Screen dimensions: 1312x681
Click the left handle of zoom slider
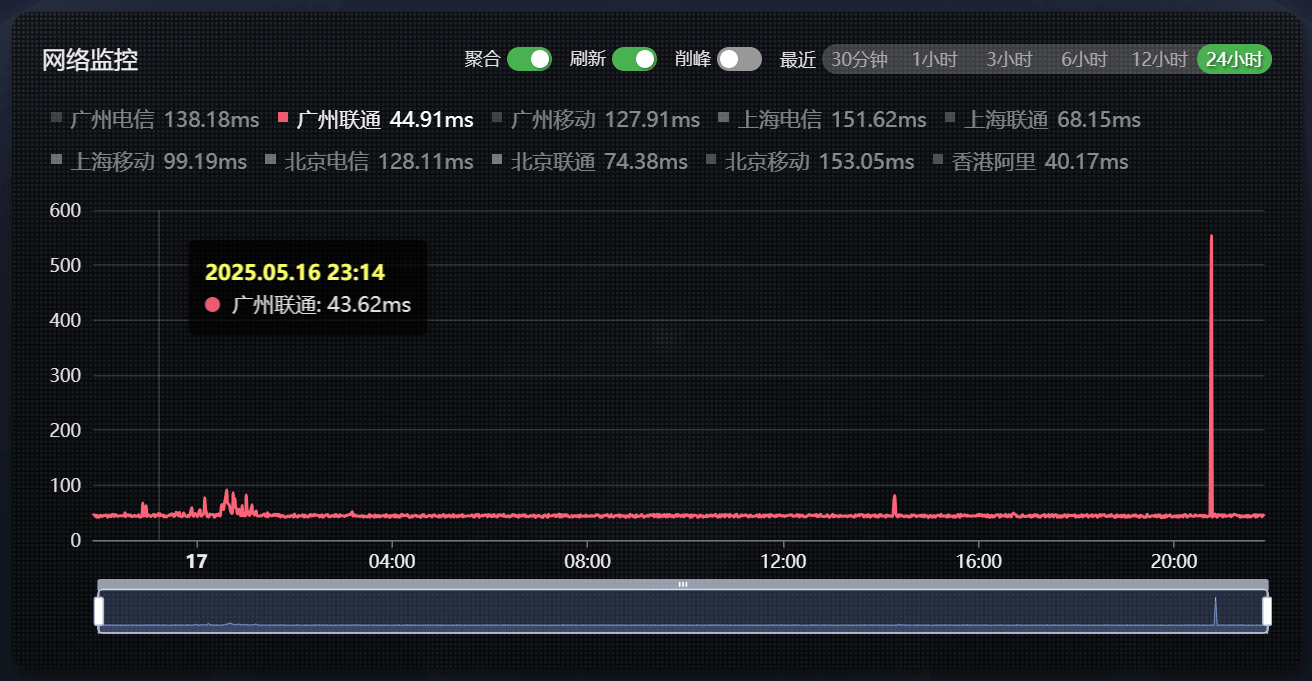99,611
